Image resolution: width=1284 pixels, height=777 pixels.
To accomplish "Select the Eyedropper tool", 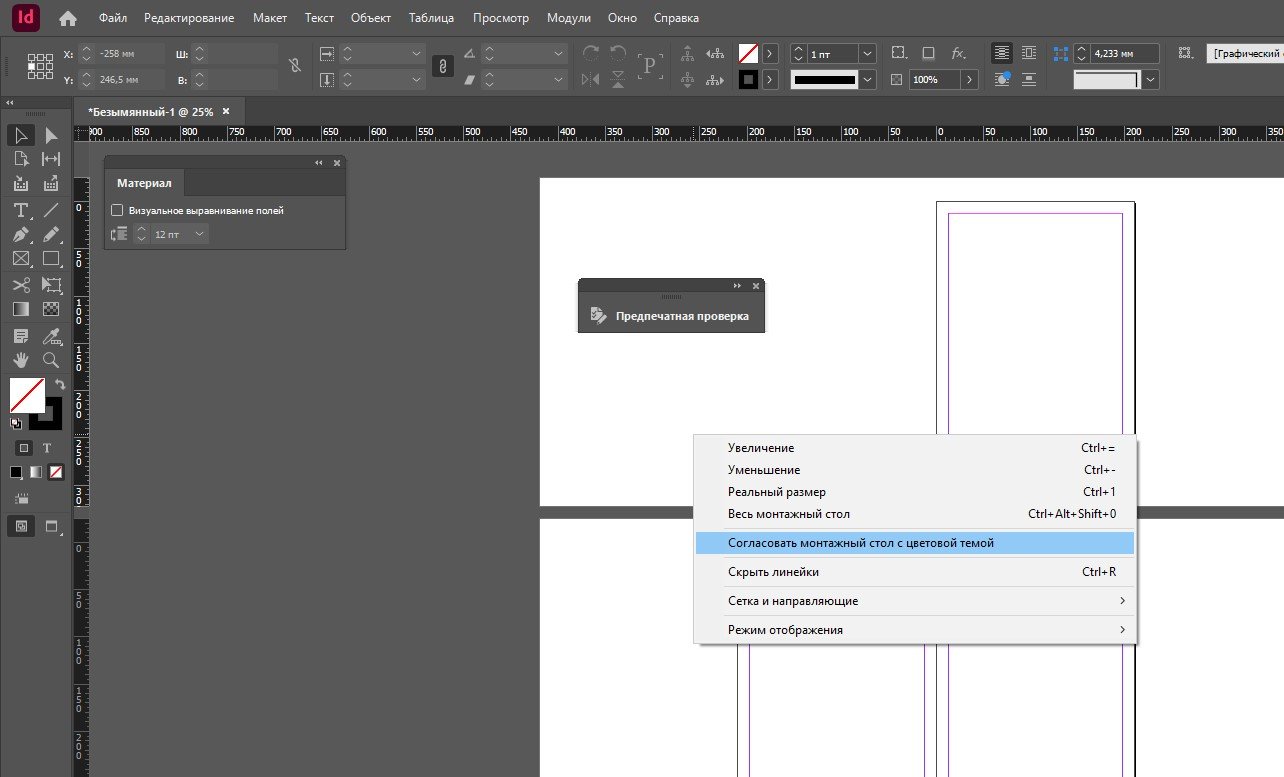I will click(51, 335).
